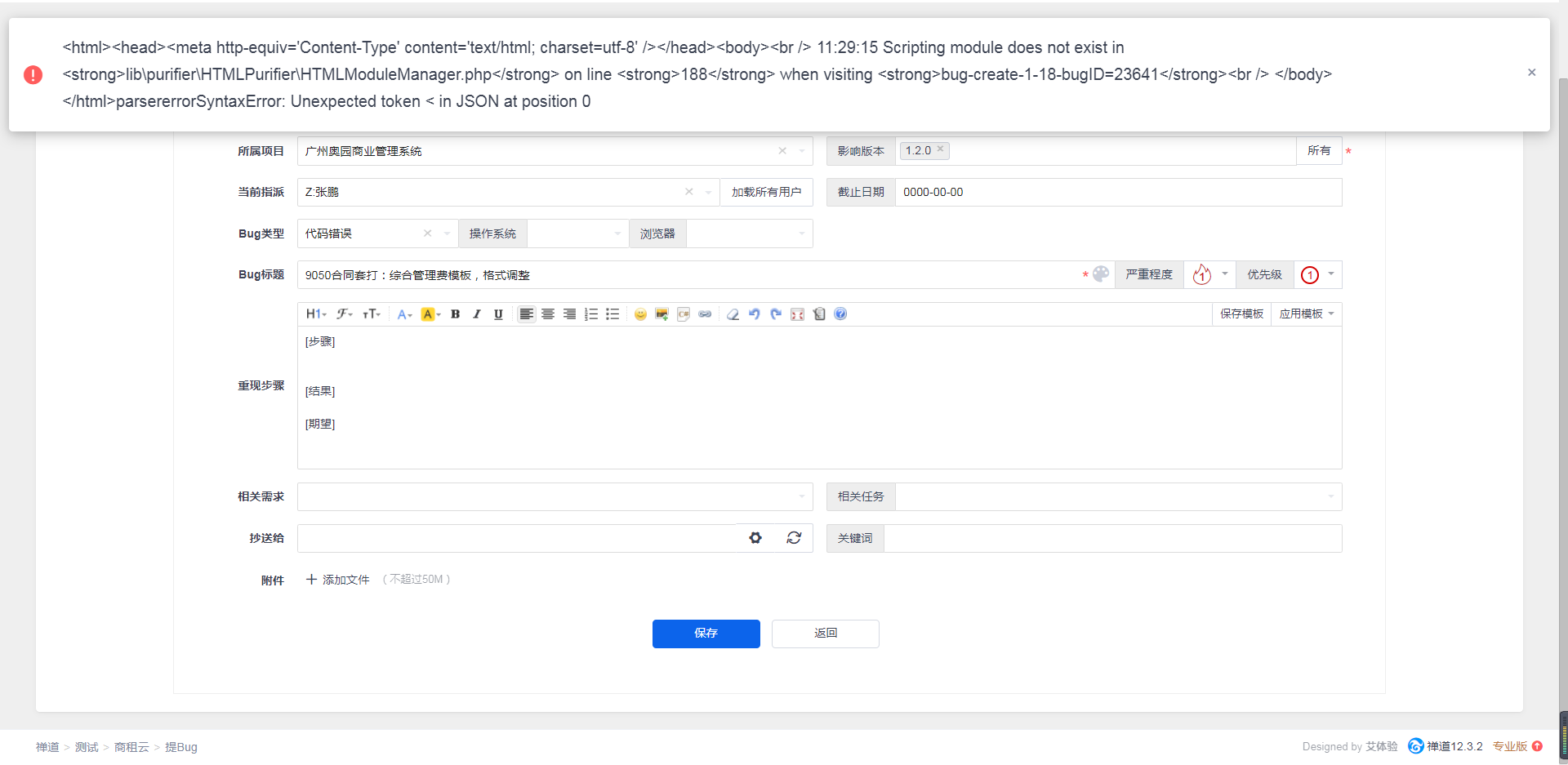Insert a hyperlink
This screenshot has width=1568, height=765.
[705, 314]
